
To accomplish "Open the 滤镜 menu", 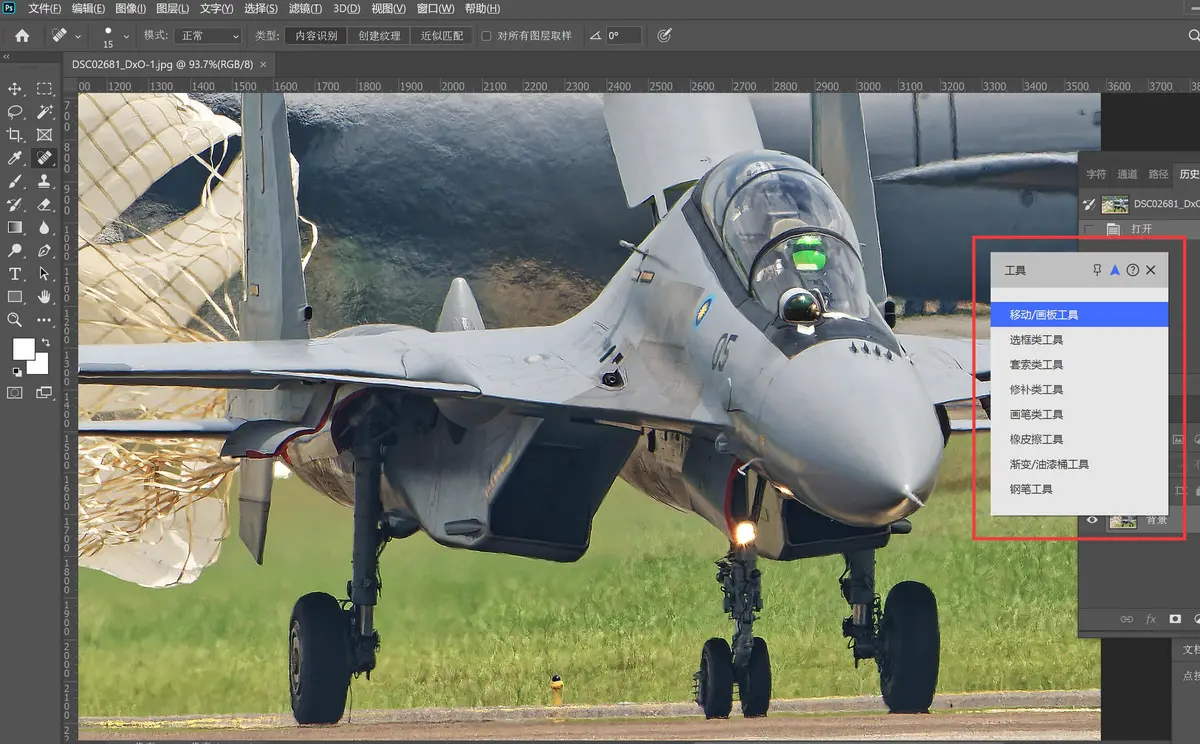I will click(x=304, y=9).
